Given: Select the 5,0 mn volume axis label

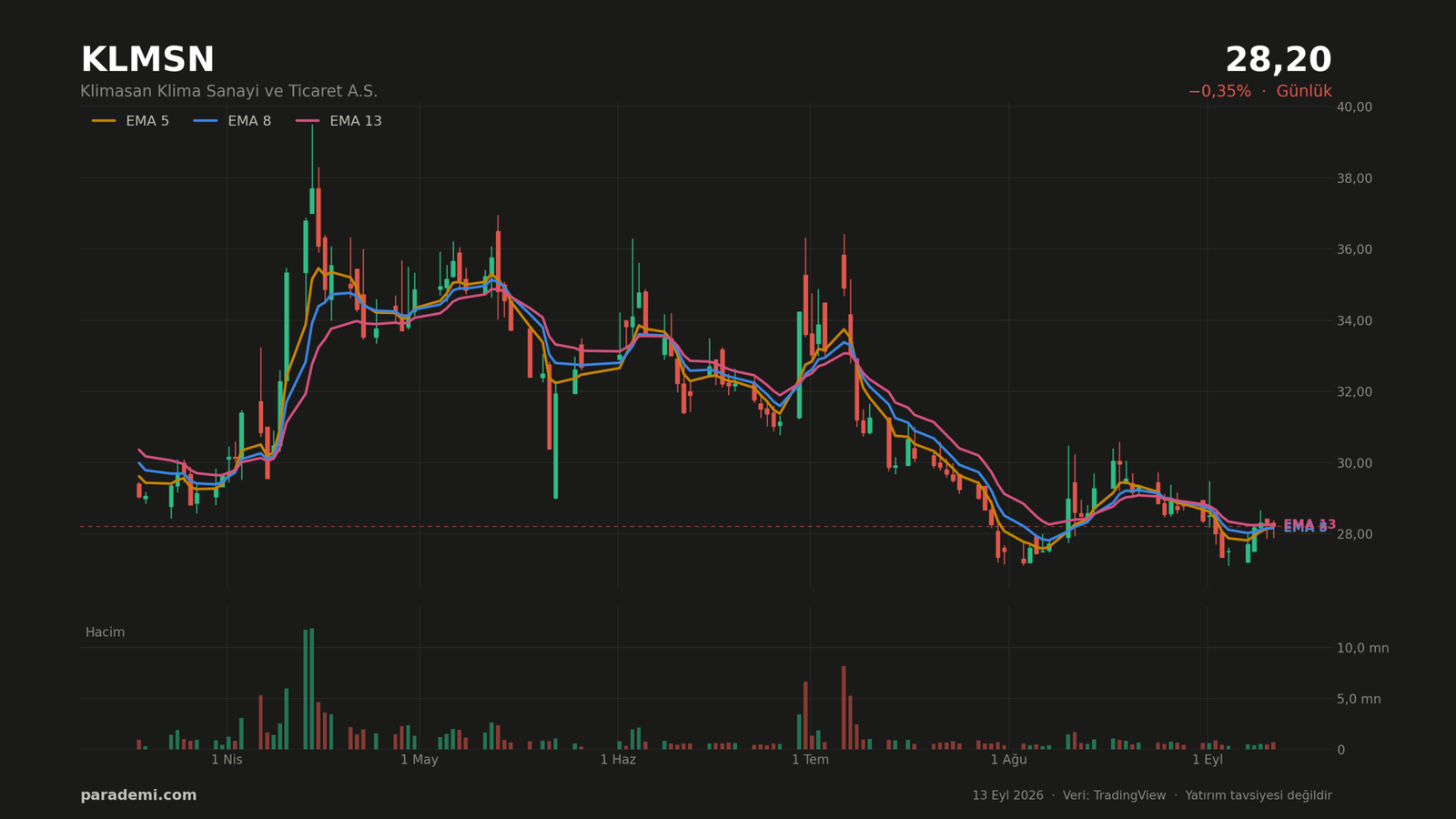Looking at the screenshot, I should click(x=1359, y=699).
